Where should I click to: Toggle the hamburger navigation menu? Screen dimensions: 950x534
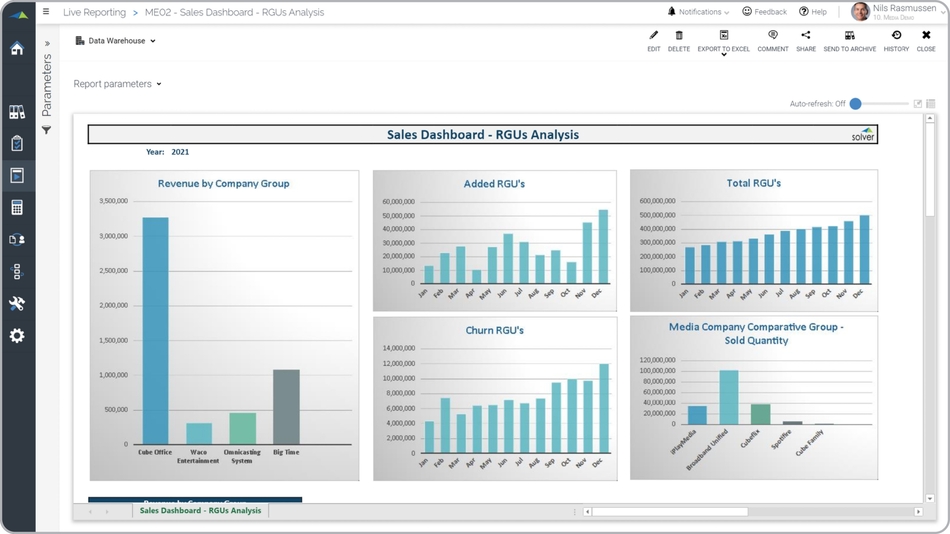pyautogui.click(x=46, y=12)
